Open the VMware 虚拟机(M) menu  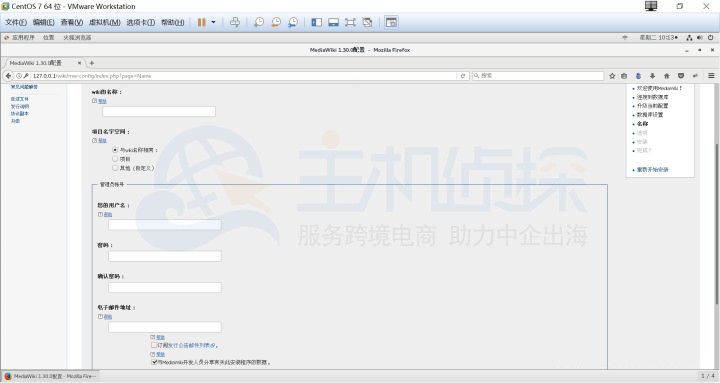click(x=105, y=22)
